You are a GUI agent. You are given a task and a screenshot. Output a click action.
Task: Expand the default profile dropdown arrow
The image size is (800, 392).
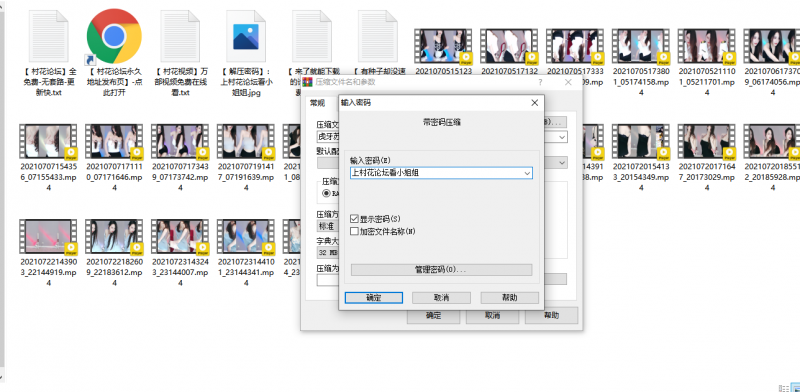pyautogui.click(x=562, y=162)
